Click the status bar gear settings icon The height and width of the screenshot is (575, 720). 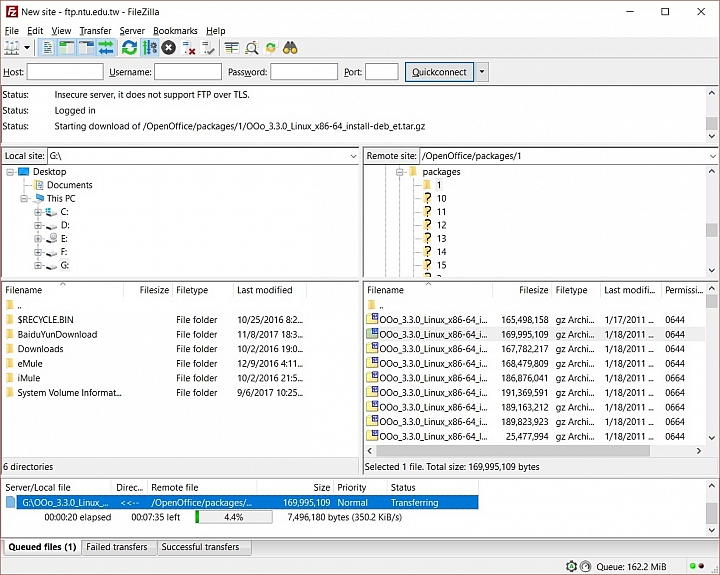(571, 566)
